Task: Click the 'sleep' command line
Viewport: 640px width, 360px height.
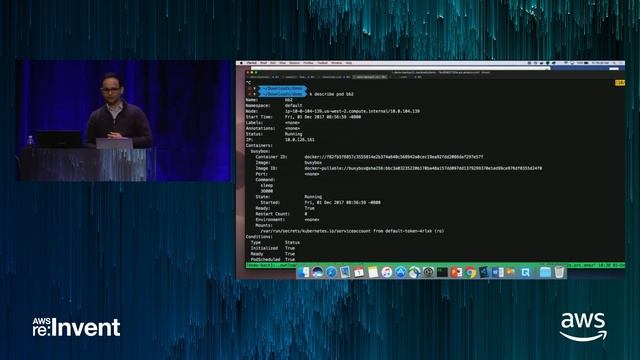Action: click(267, 186)
